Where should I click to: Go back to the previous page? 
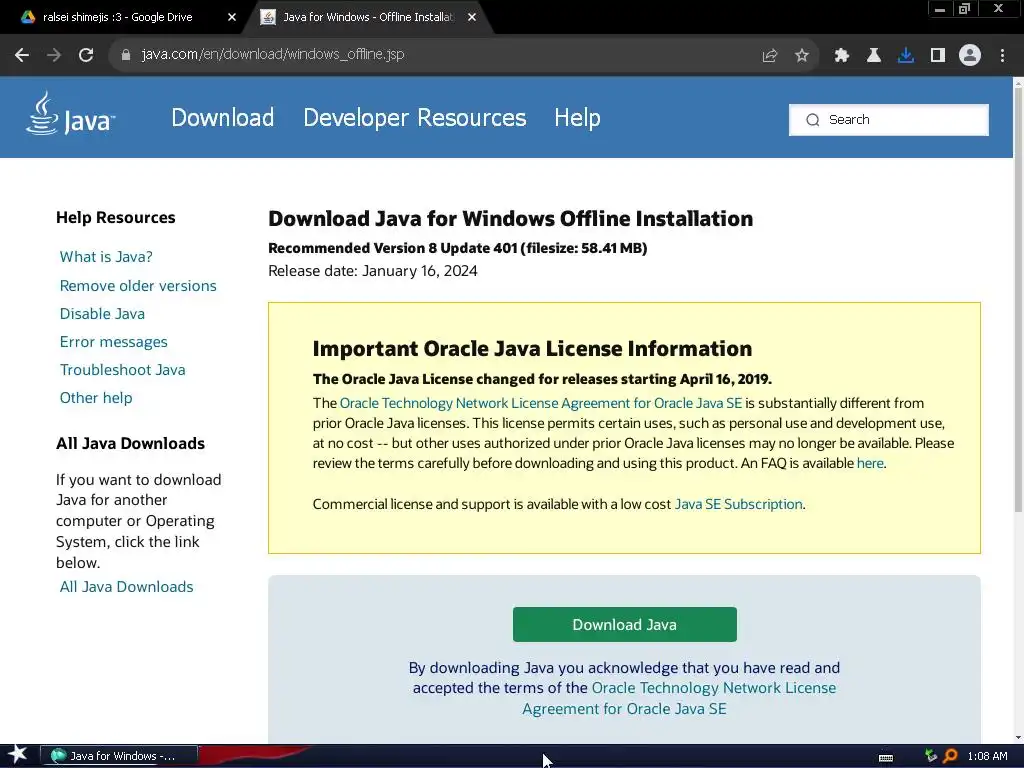pyautogui.click(x=22, y=55)
